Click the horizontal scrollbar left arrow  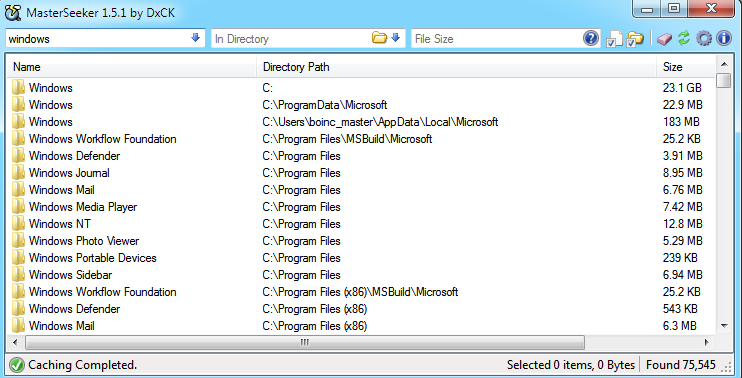point(15,342)
